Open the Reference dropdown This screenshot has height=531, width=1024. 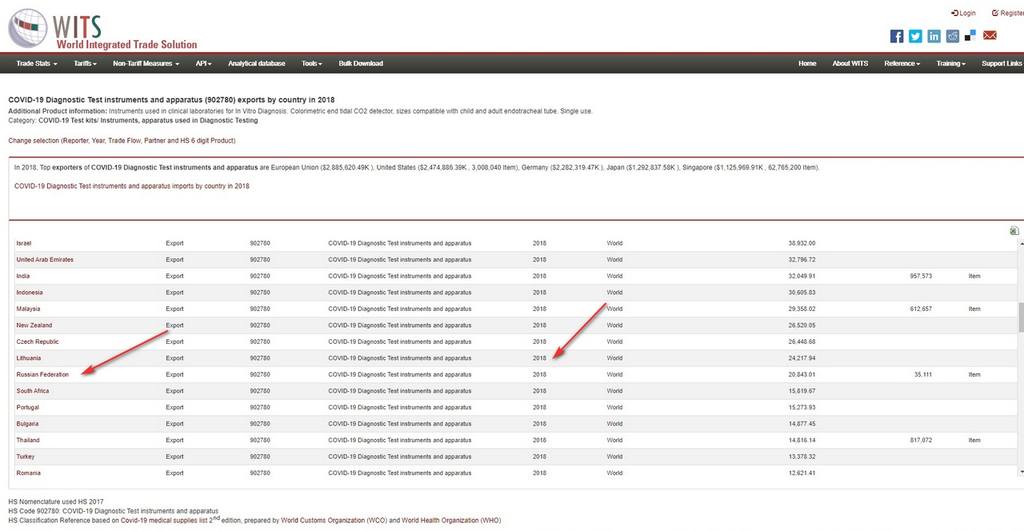click(902, 63)
